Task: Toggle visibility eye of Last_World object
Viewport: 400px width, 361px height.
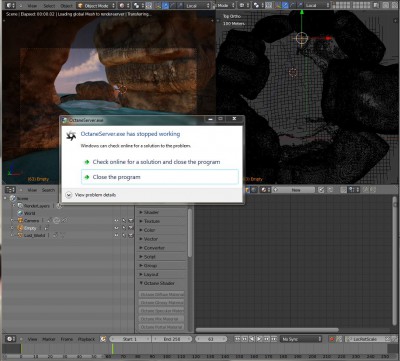Action: [116, 236]
